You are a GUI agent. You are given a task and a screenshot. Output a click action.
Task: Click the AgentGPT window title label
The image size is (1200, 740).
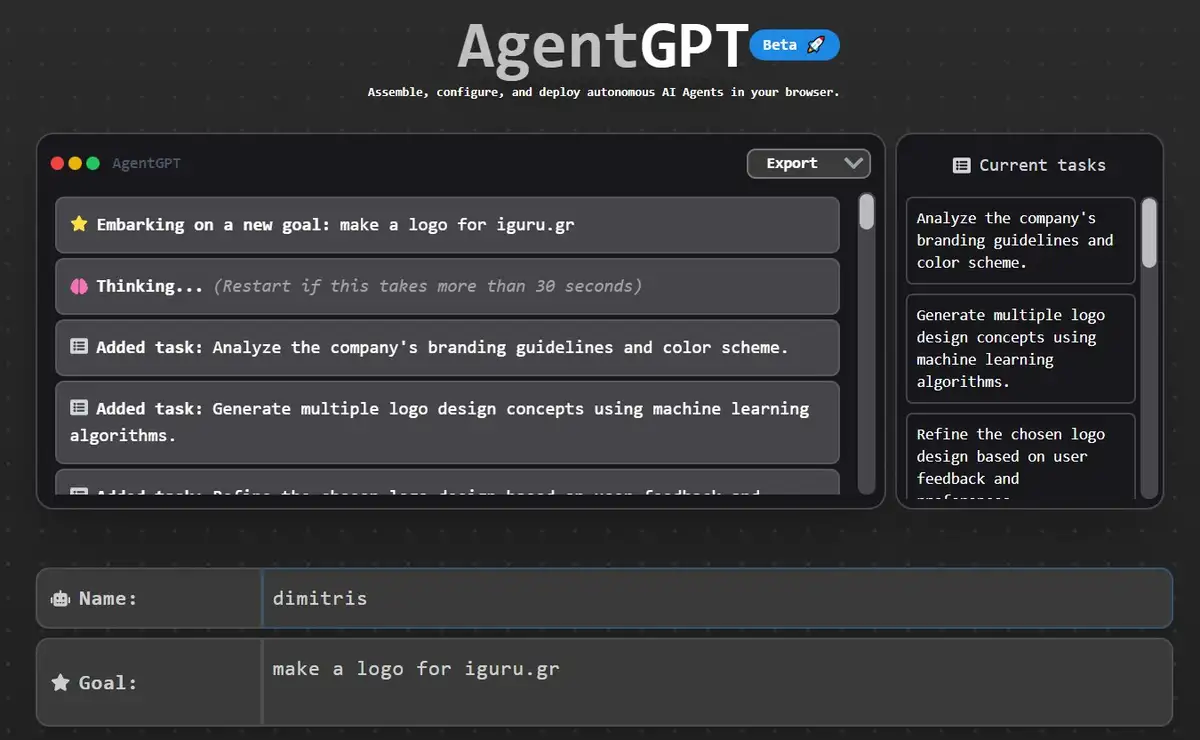pos(146,163)
